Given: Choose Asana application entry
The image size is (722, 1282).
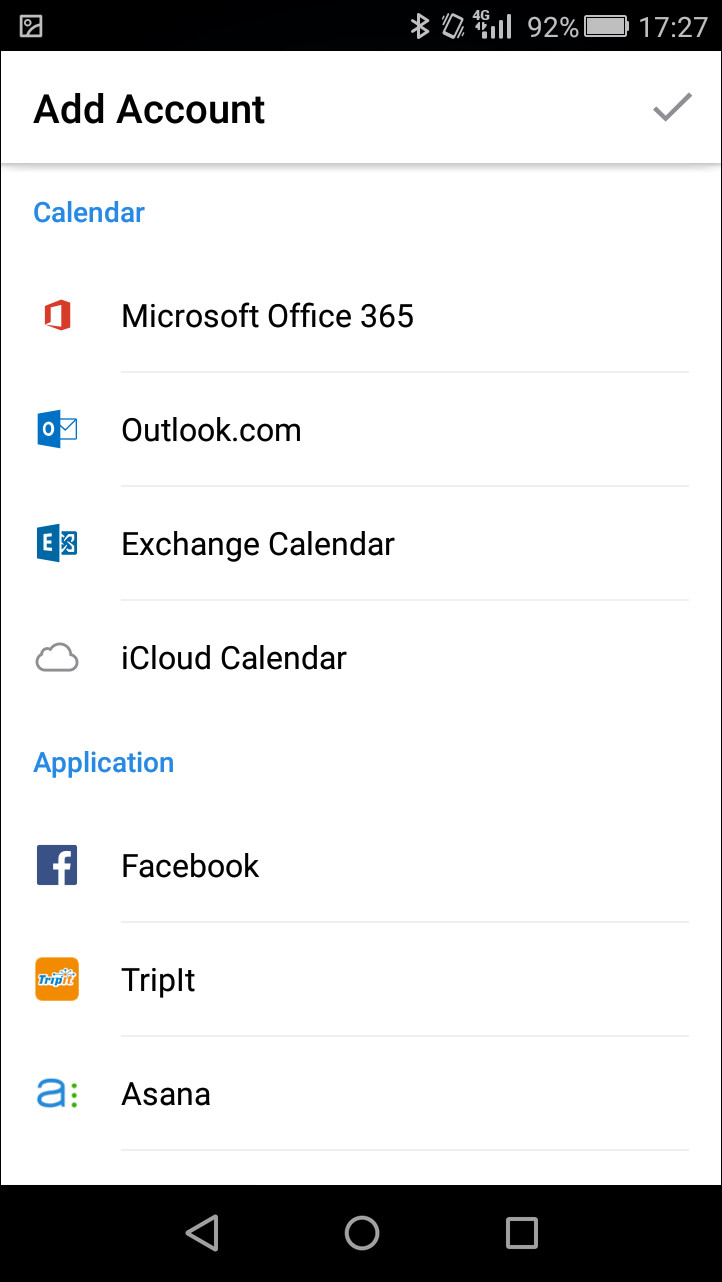Looking at the screenshot, I should [x=166, y=1094].
